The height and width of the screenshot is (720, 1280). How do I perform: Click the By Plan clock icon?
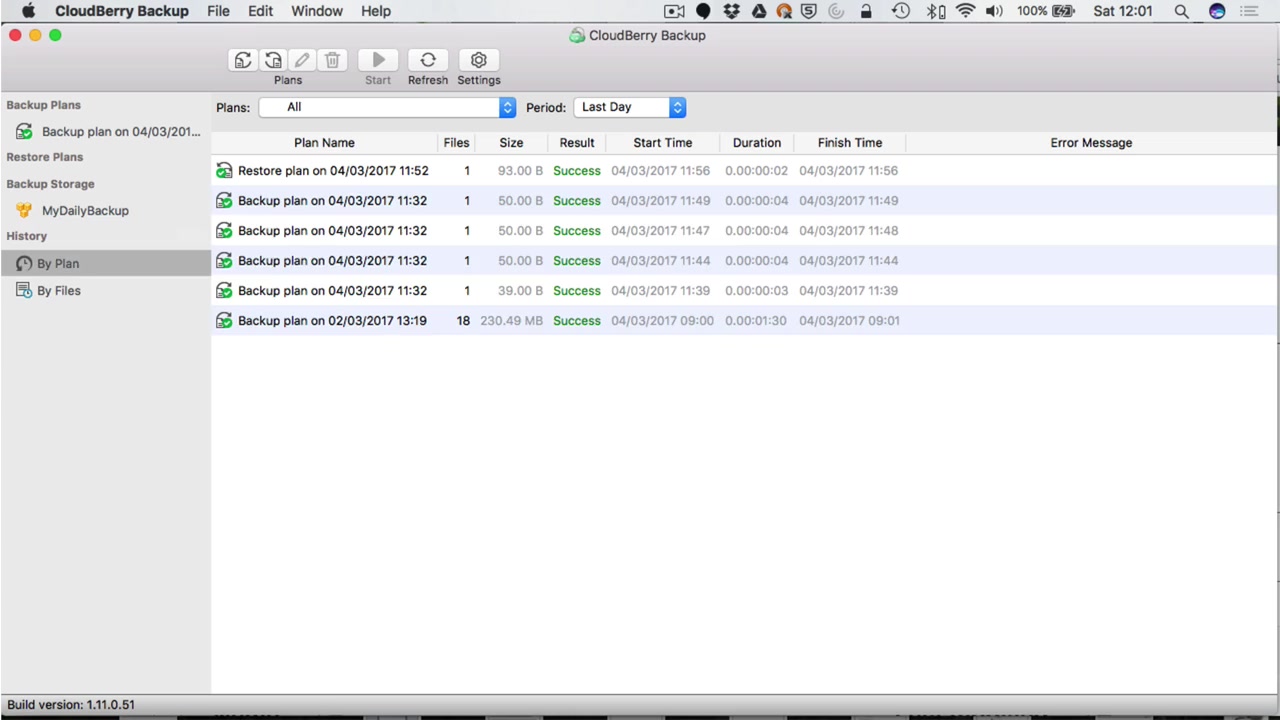pos(24,263)
